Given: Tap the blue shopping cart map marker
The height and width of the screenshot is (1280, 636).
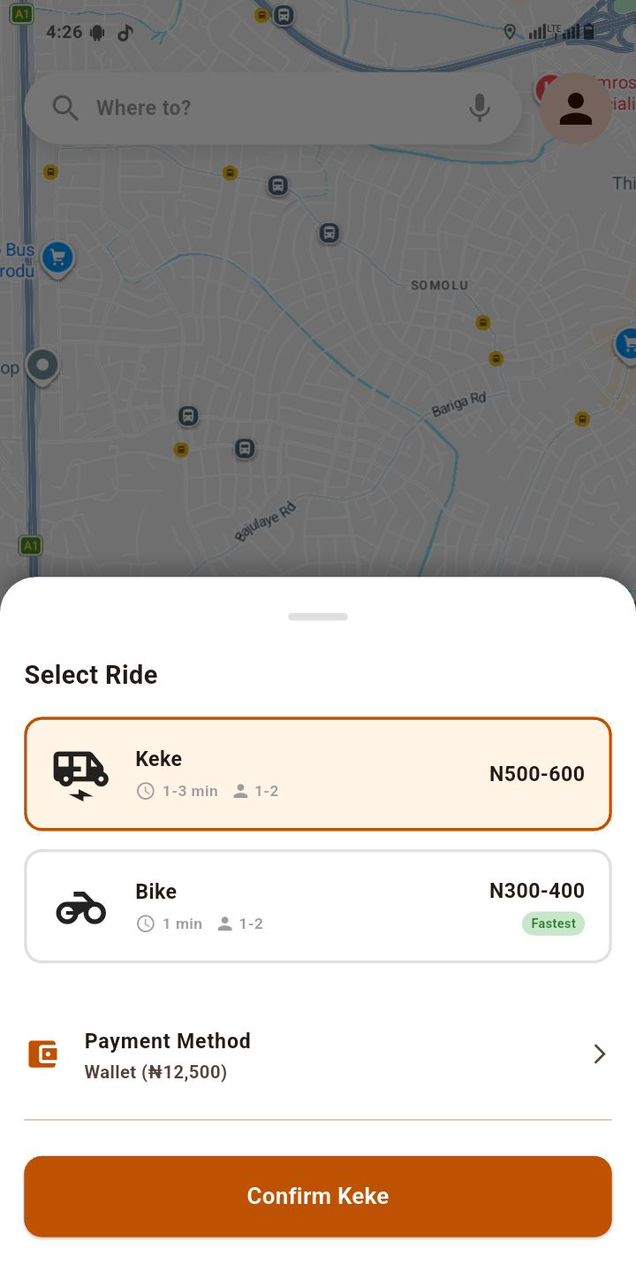Looking at the screenshot, I should tap(58, 258).
